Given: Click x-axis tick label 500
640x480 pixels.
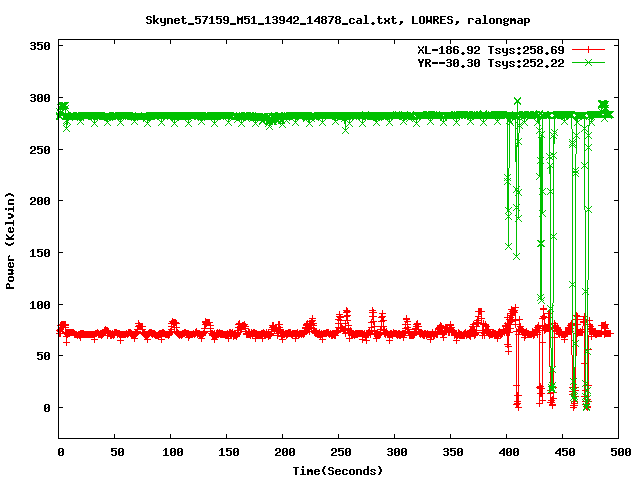Looking at the screenshot, I should [x=620, y=452].
